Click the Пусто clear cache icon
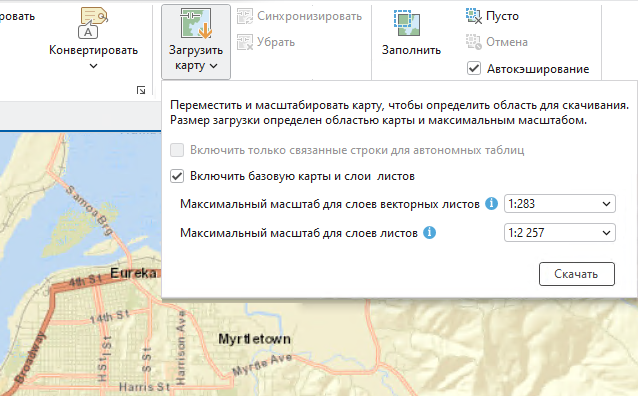The height and width of the screenshot is (396, 638). coord(474,16)
